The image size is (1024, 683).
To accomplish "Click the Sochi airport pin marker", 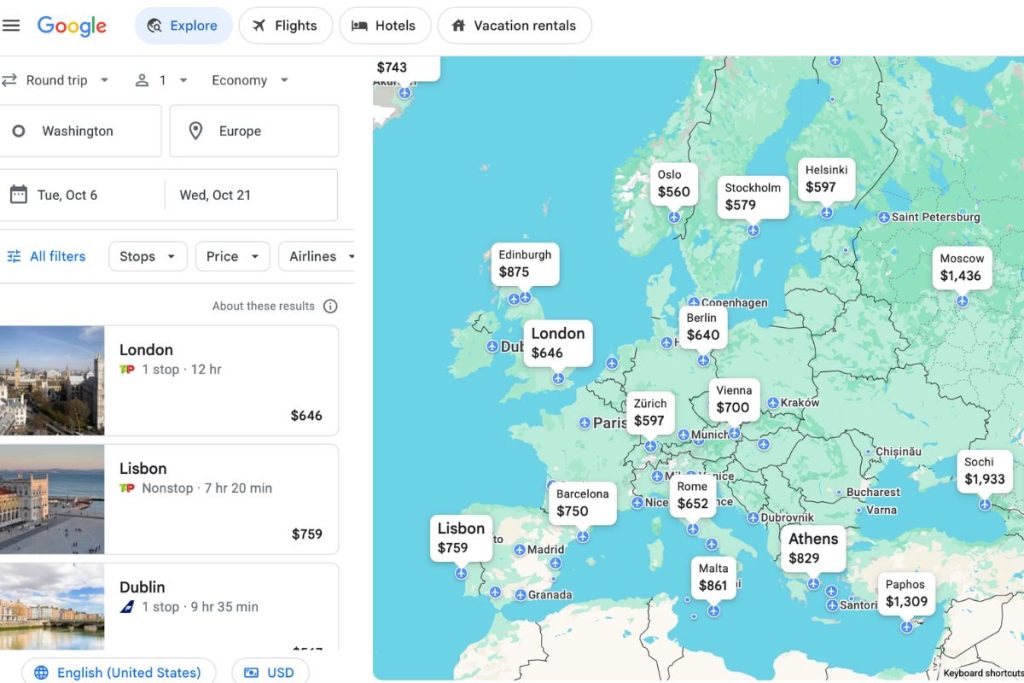I will (x=985, y=504).
